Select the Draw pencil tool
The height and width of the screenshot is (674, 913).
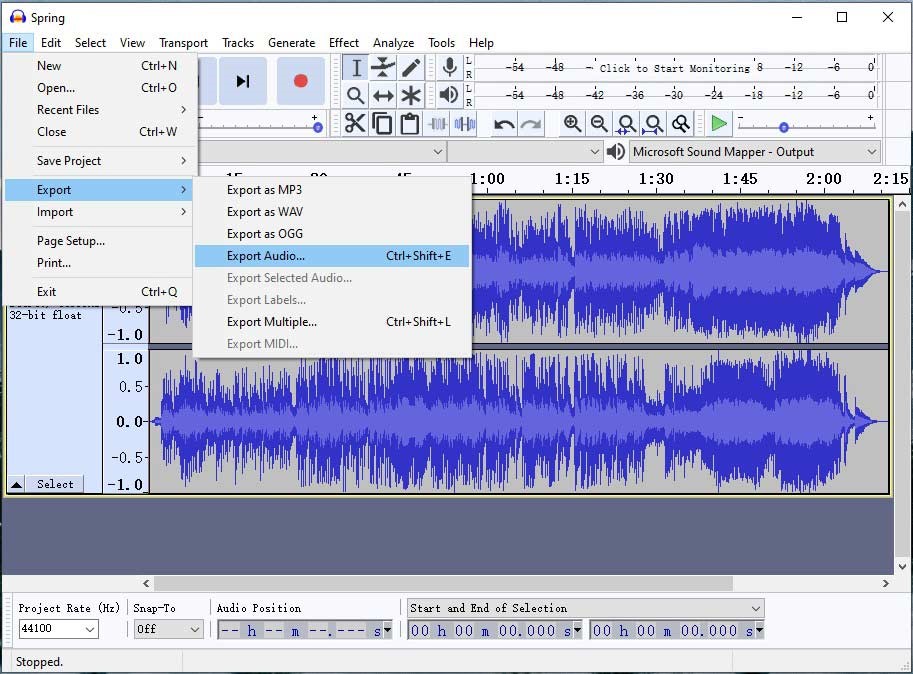[411, 68]
